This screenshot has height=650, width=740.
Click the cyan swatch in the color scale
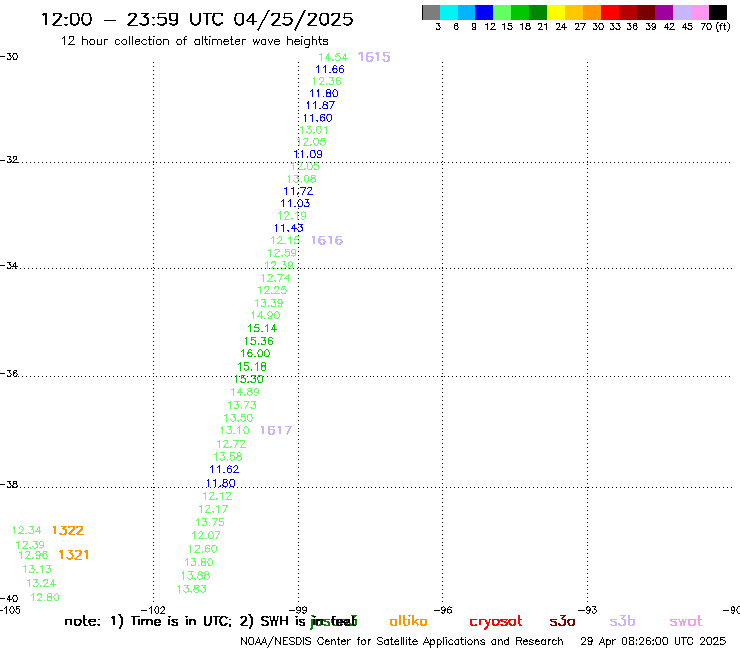click(x=449, y=12)
